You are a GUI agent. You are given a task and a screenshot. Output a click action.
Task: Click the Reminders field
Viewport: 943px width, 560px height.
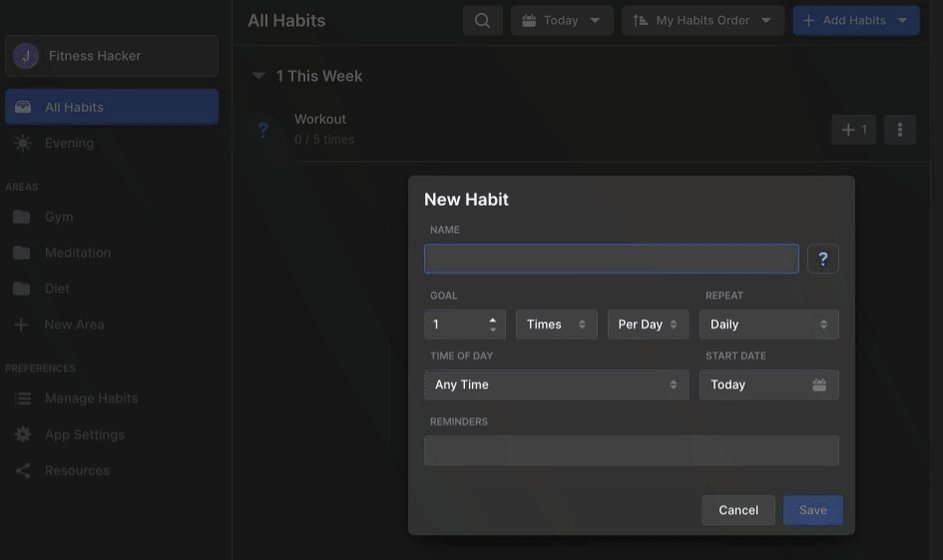click(631, 451)
